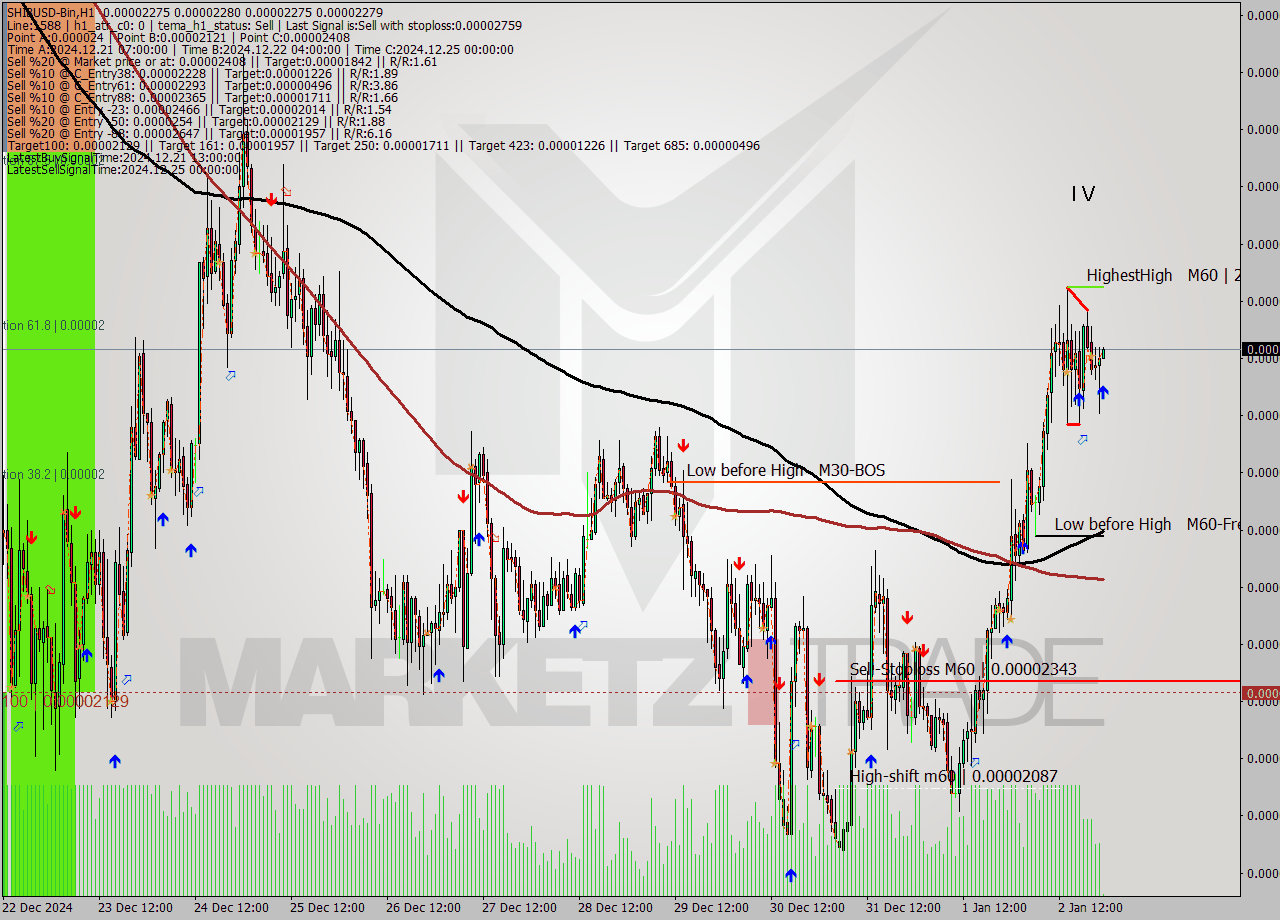Image resolution: width=1280 pixels, height=920 pixels.
Task: Select the 'HighestHigh M60' label
Action: point(1163,275)
